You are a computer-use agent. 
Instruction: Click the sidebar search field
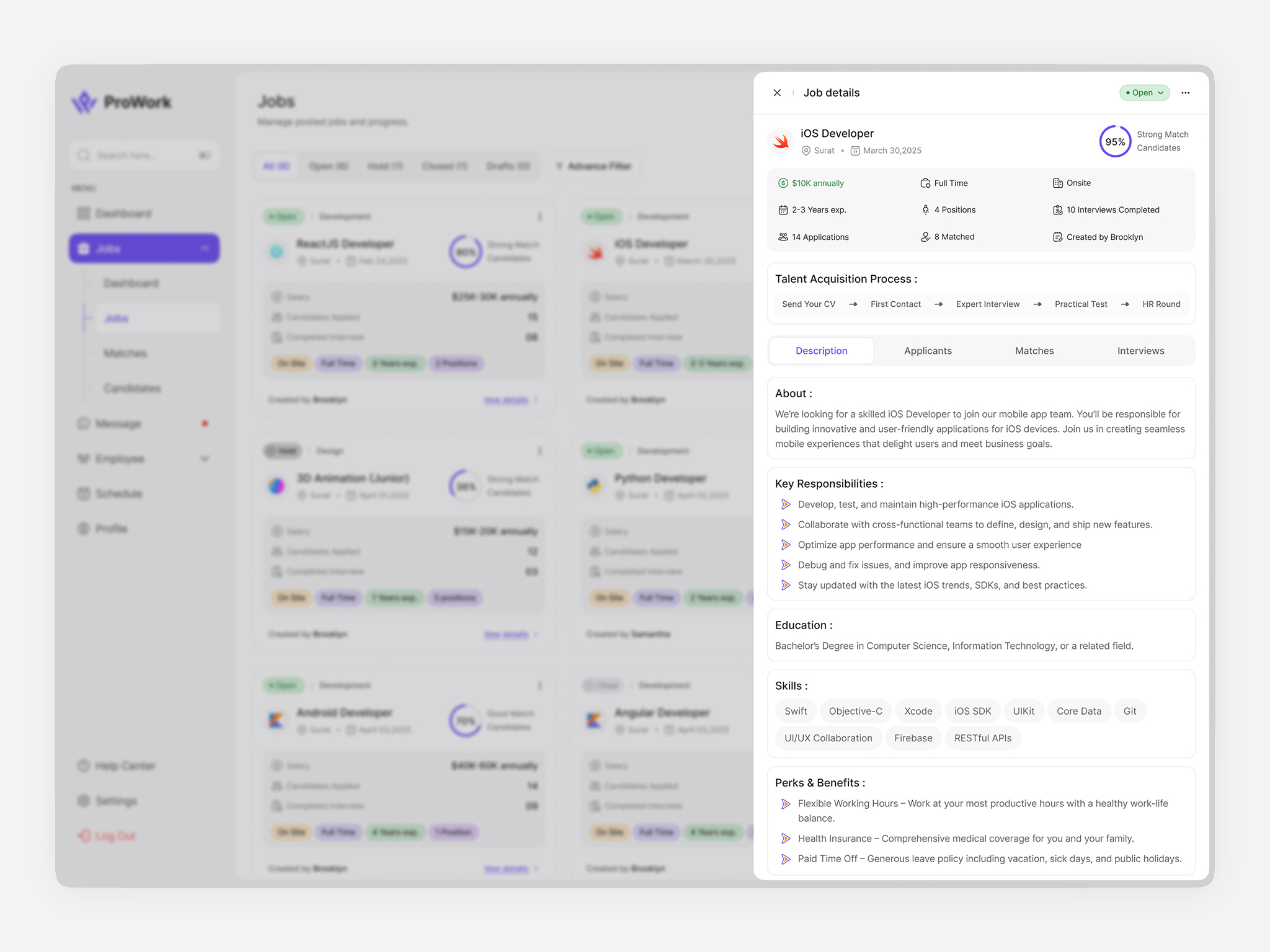144,156
